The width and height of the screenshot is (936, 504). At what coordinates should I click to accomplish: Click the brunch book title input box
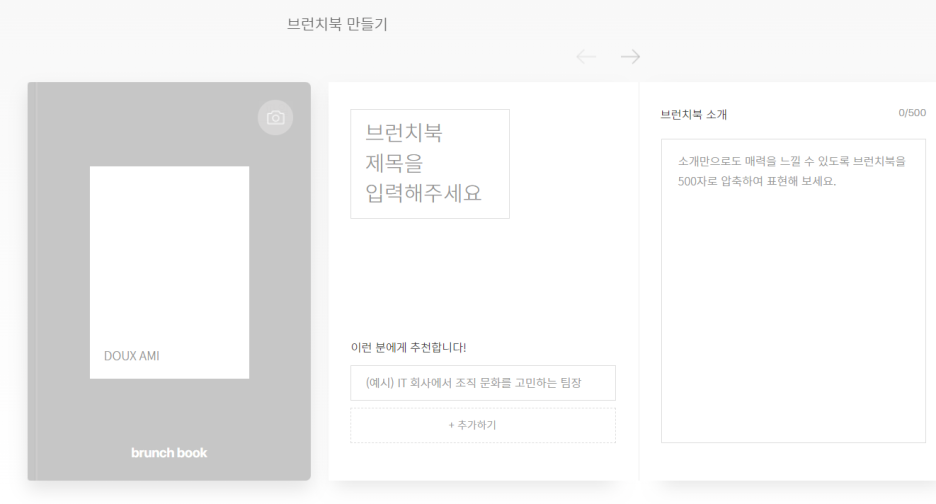pos(430,164)
